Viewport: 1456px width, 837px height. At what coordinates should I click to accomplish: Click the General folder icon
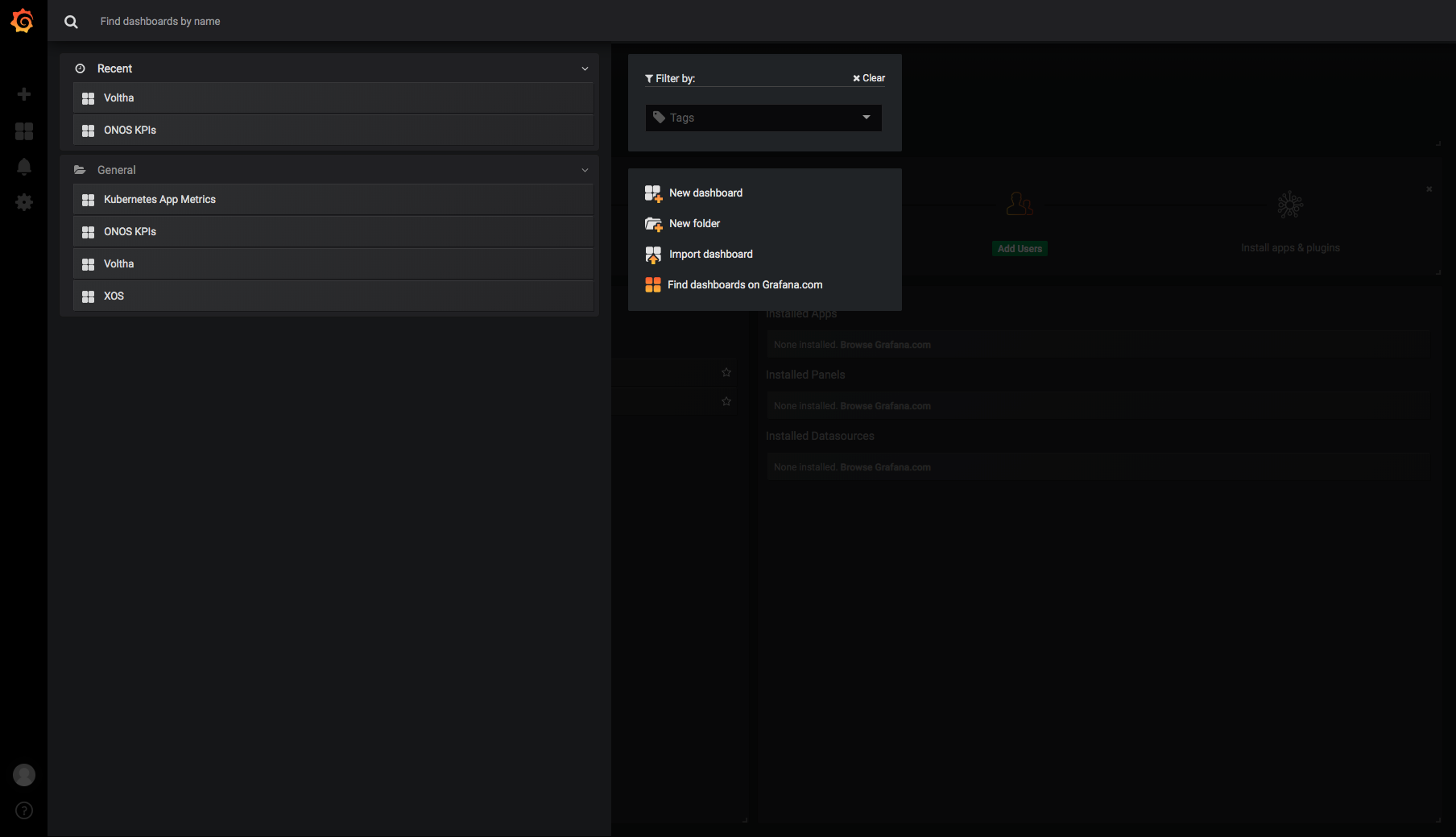(80, 170)
